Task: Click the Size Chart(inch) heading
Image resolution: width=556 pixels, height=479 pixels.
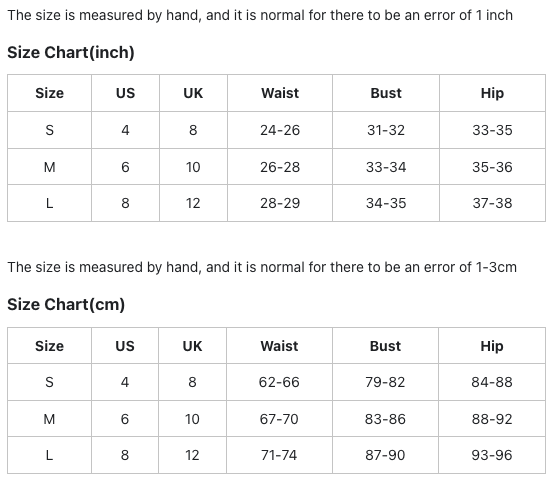Action: 71,52
